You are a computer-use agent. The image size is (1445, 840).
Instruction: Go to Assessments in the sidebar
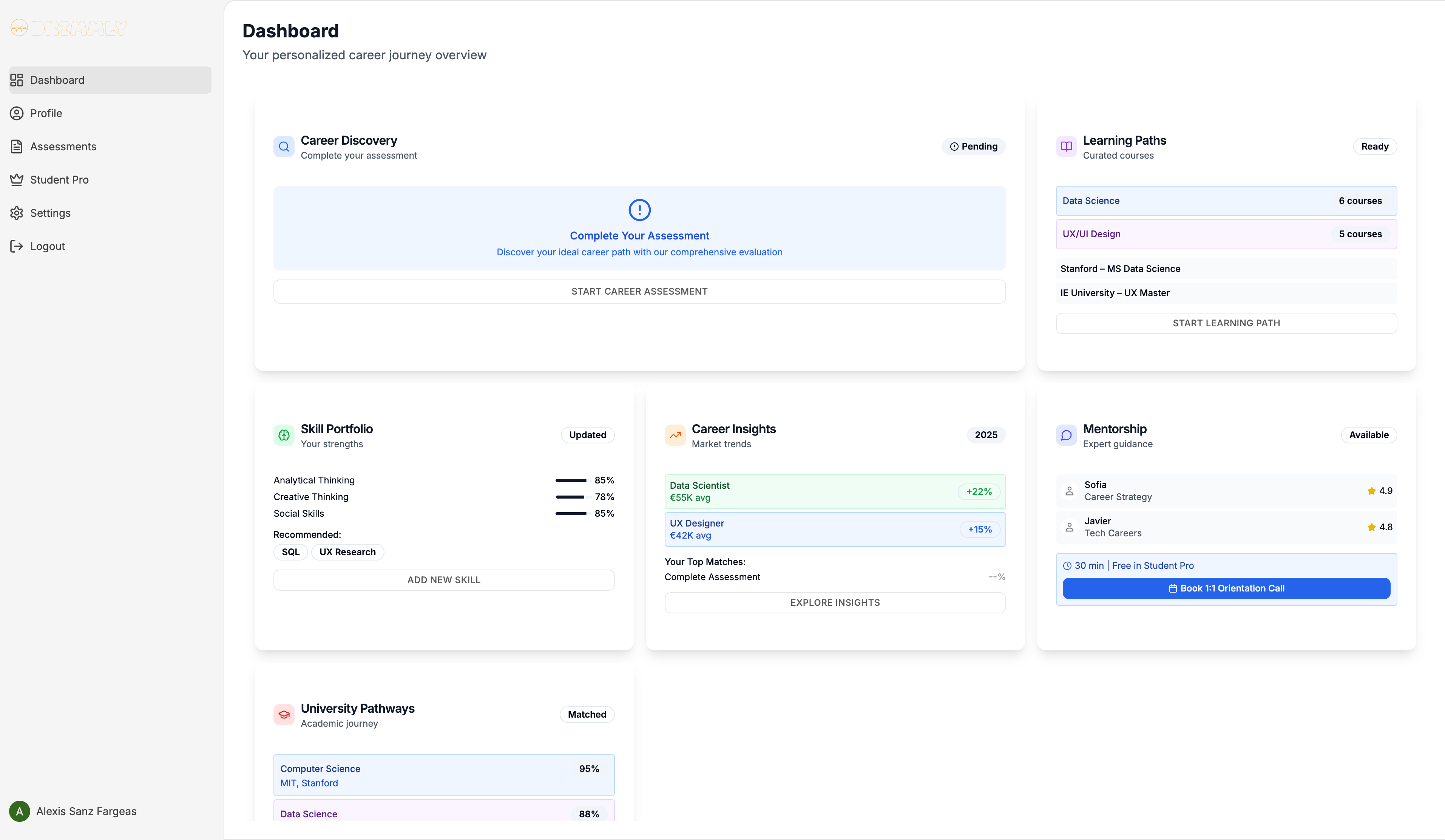[63, 147]
